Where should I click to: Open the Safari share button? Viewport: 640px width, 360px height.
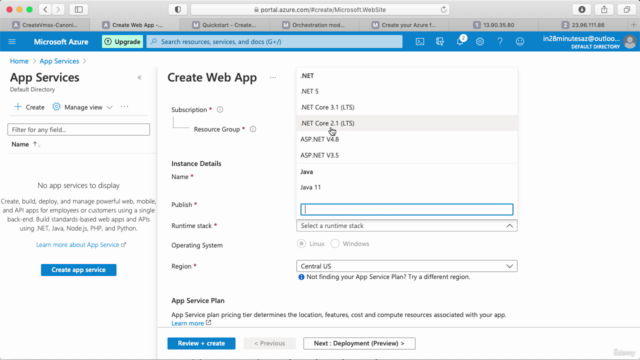[x=604, y=9]
